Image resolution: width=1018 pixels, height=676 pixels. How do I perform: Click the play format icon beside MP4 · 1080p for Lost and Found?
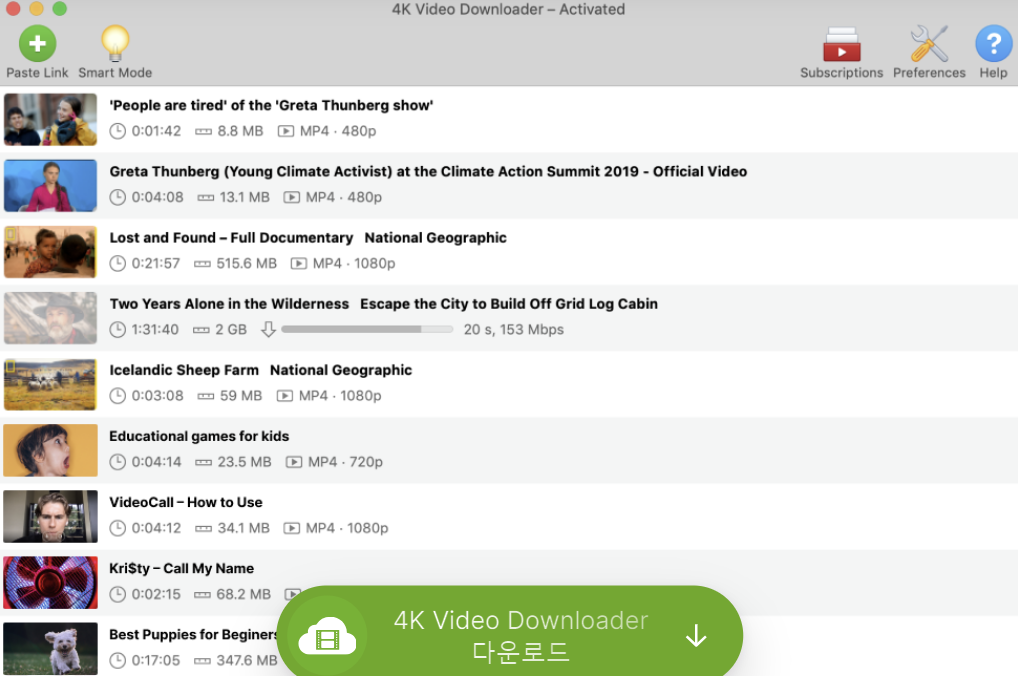click(299, 264)
